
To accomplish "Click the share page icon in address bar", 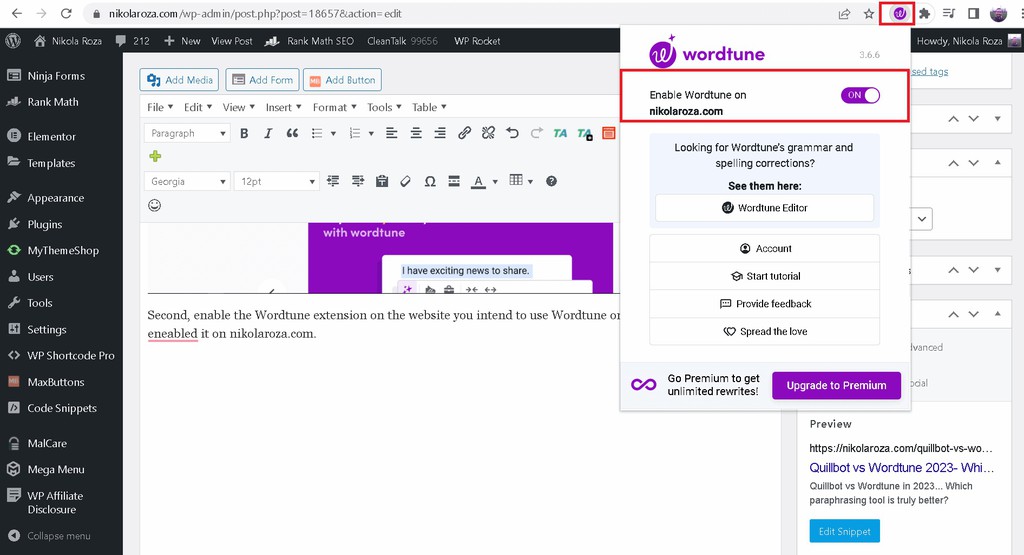I will (844, 14).
